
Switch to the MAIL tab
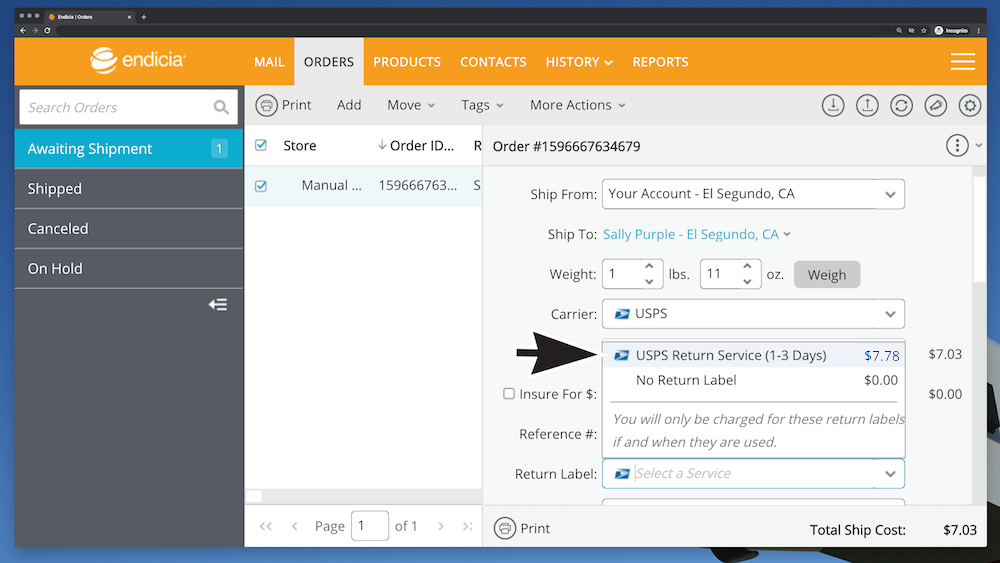coord(269,62)
